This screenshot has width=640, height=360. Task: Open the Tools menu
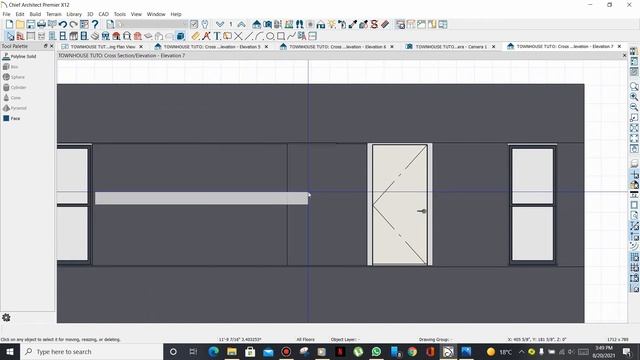(120, 14)
